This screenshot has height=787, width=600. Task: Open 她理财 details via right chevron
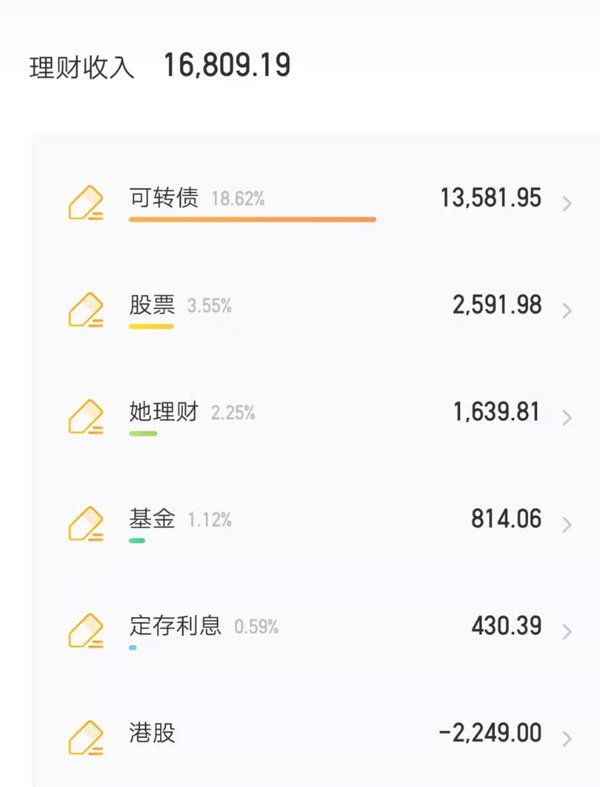[x=567, y=418]
